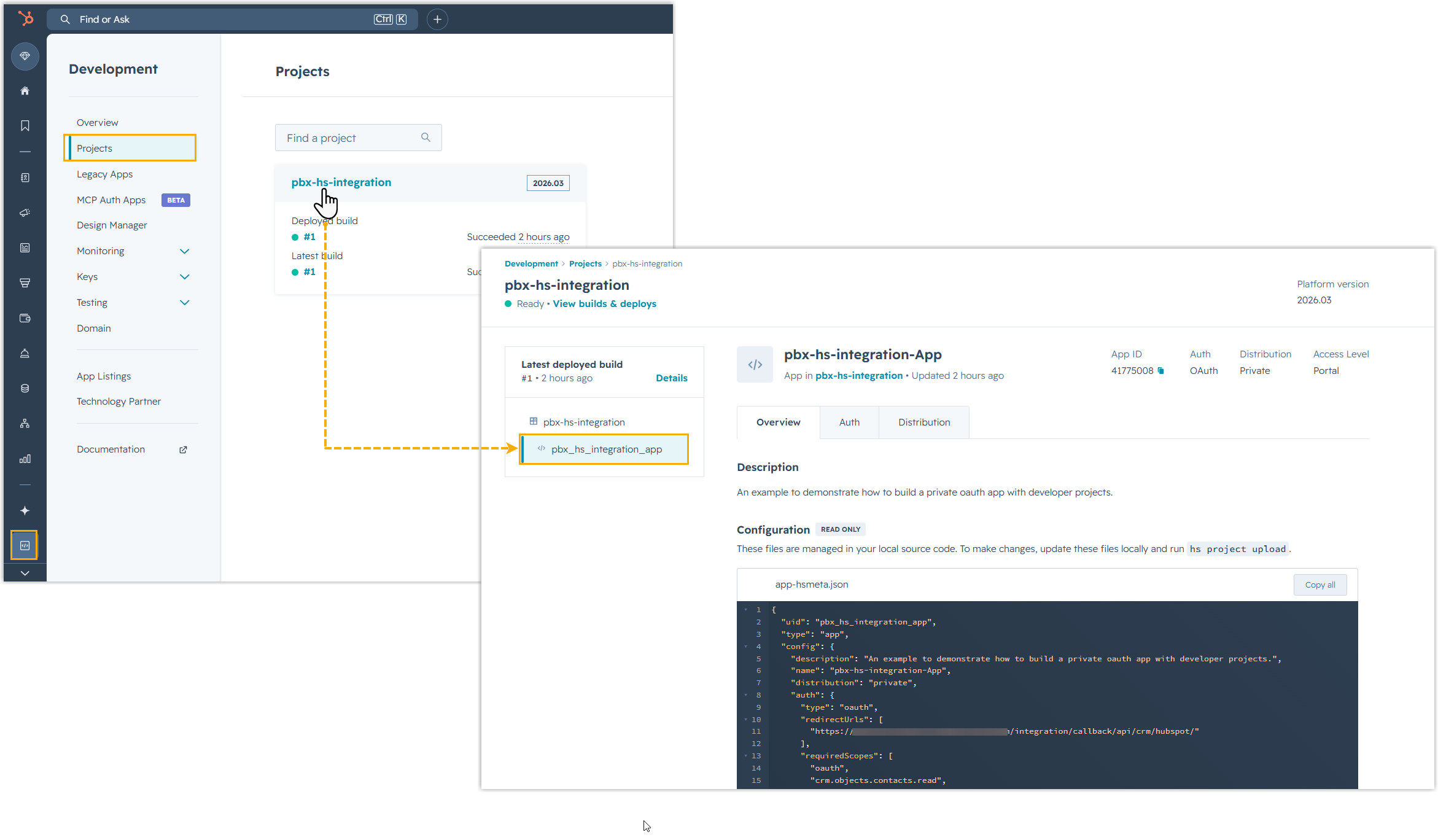The width and height of the screenshot is (1438, 840).
Task: Open Development code icon in left rail
Action: tap(25, 545)
